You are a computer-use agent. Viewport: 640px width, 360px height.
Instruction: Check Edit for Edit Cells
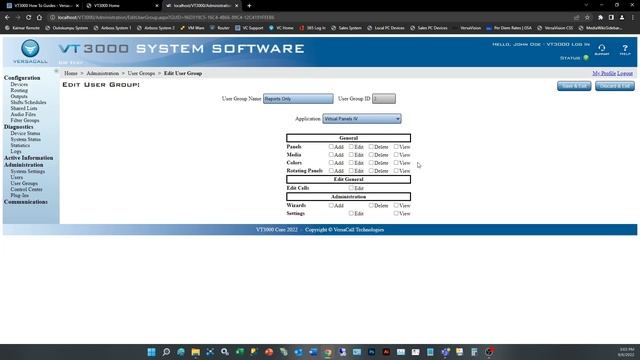coord(351,188)
